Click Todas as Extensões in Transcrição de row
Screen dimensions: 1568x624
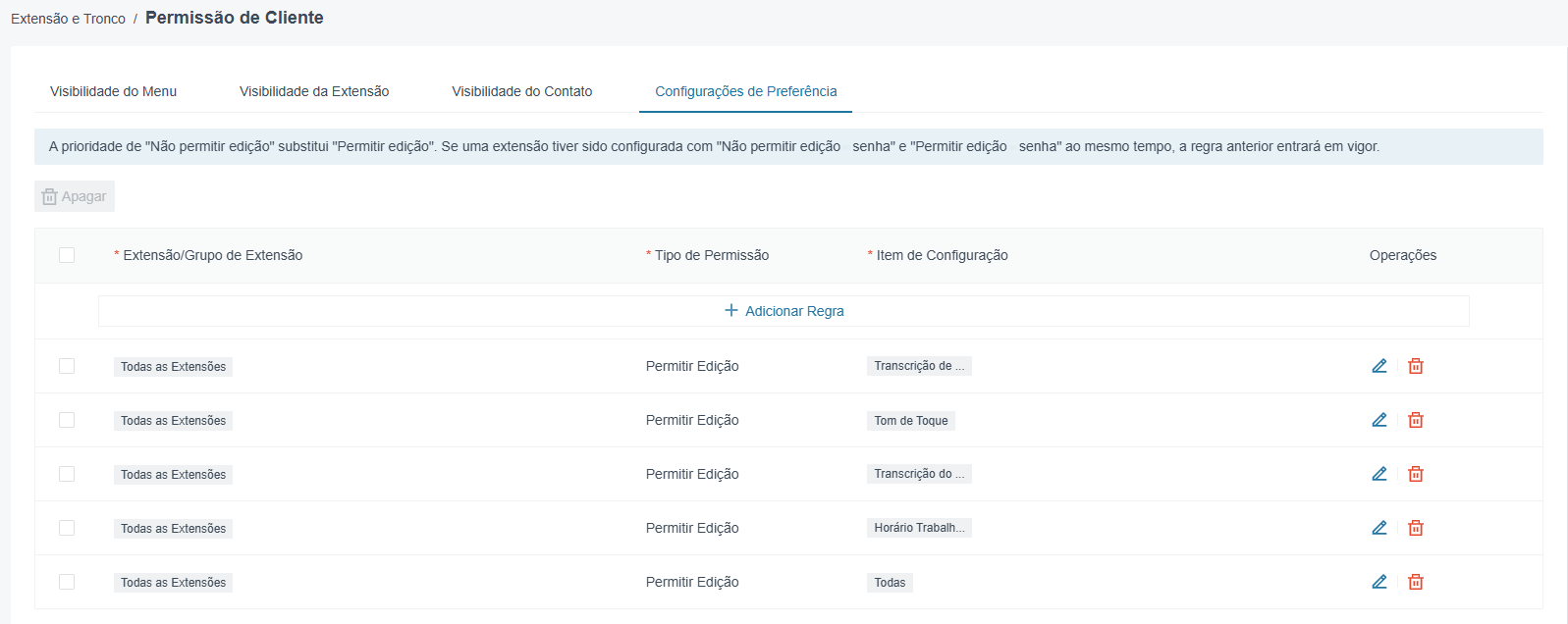[x=173, y=367]
